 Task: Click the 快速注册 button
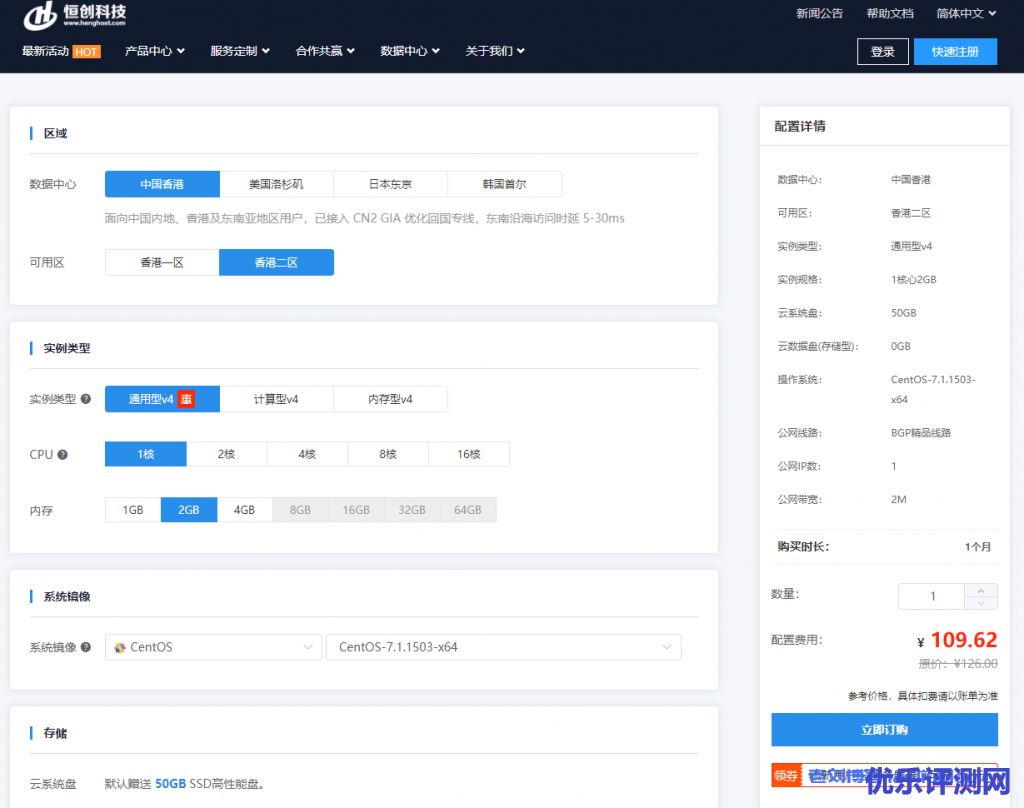pyautogui.click(x=954, y=52)
